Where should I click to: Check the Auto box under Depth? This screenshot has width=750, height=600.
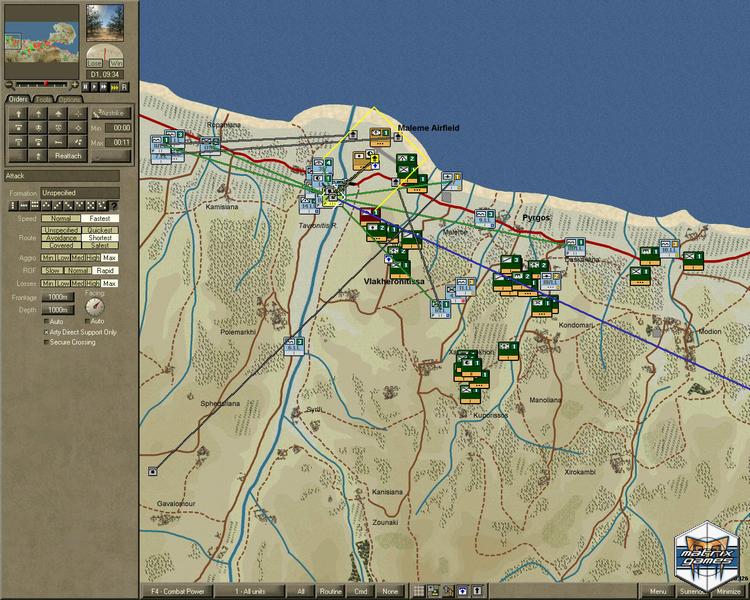(46, 321)
